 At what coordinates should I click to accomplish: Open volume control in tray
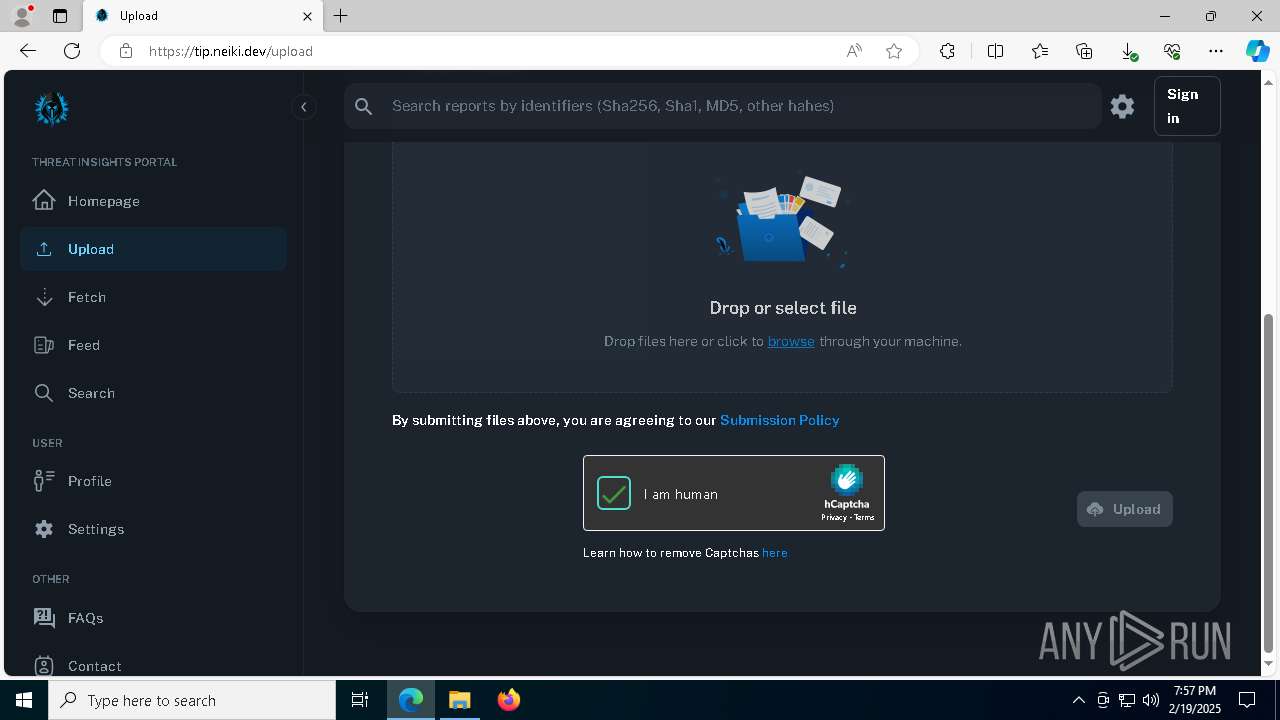pos(1151,700)
